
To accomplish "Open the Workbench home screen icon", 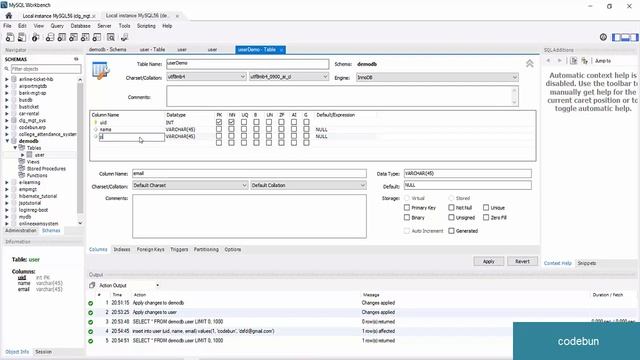I will click(9, 16).
